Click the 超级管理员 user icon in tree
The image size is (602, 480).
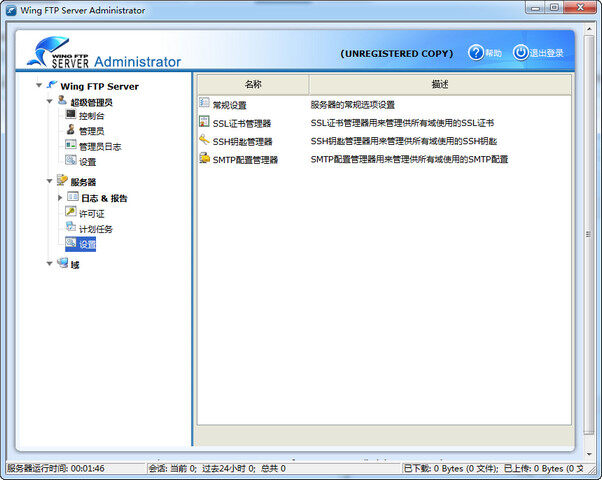[x=62, y=101]
